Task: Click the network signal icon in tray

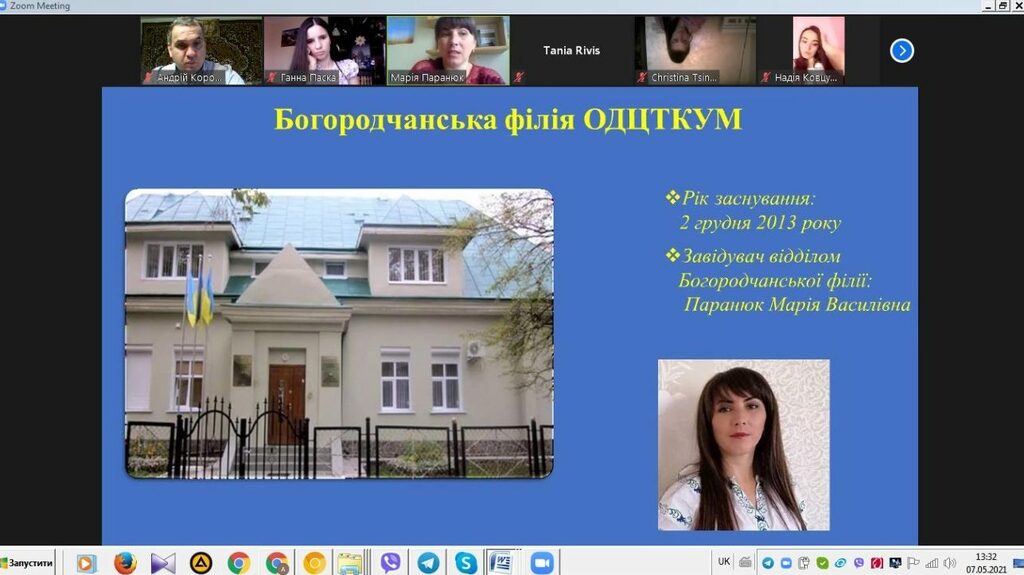Action: click(x=931, y=562)
